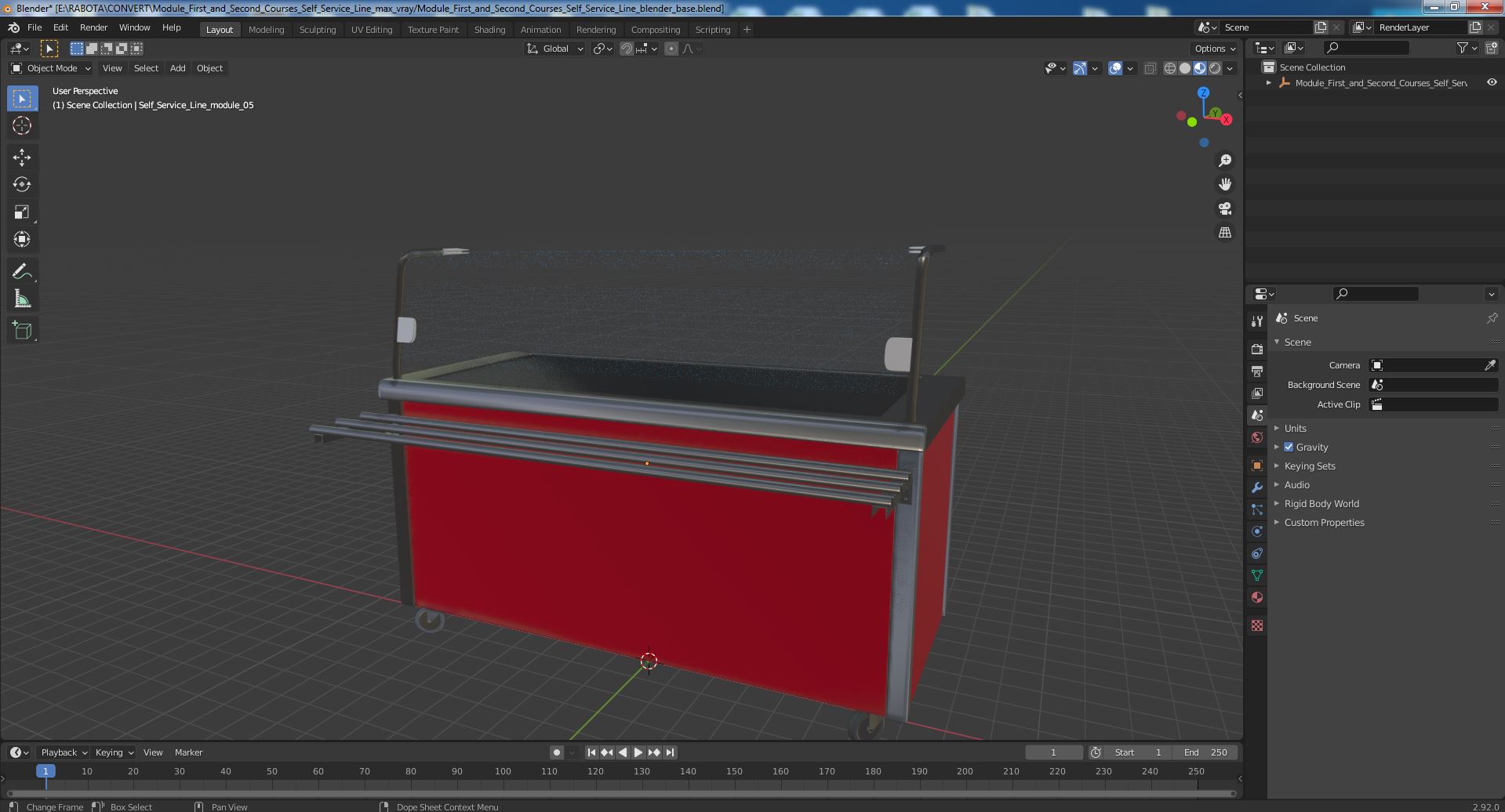Viewport: 1505px width, 812px height.
Task: Toggle proportional editing button
Action: (671, 49)
